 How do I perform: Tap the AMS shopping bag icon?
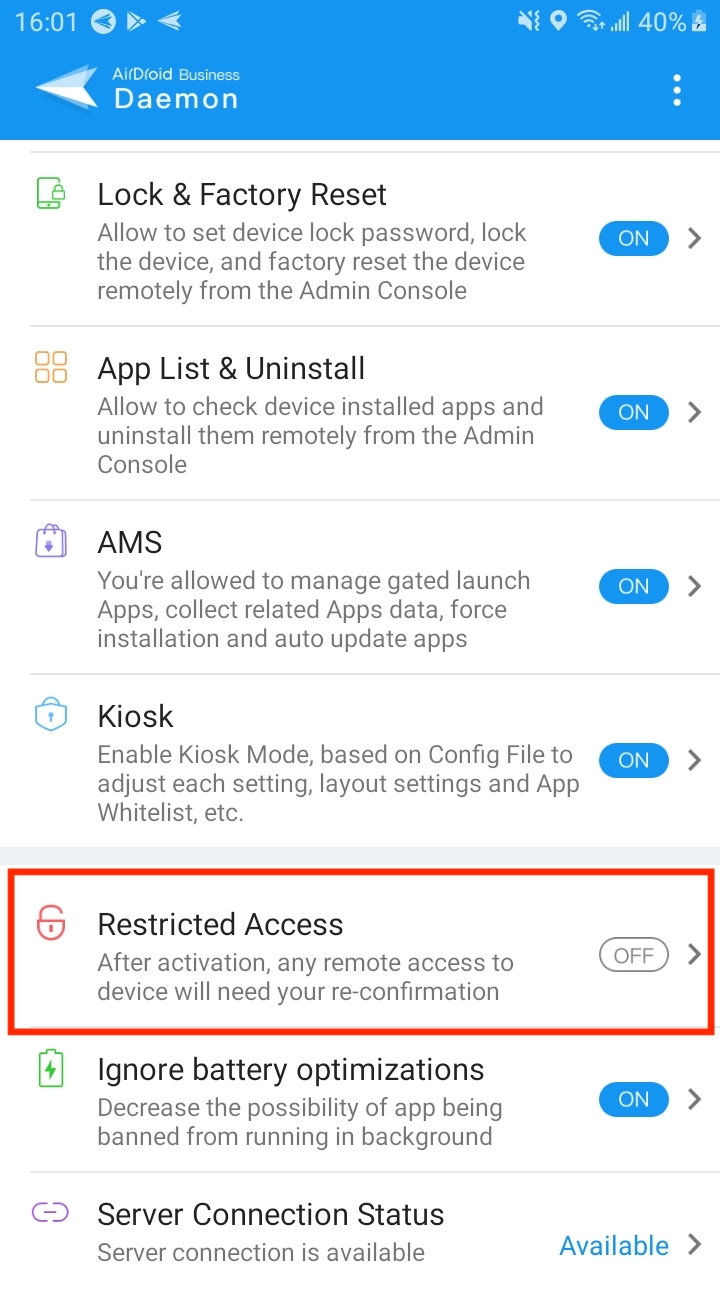51,541
